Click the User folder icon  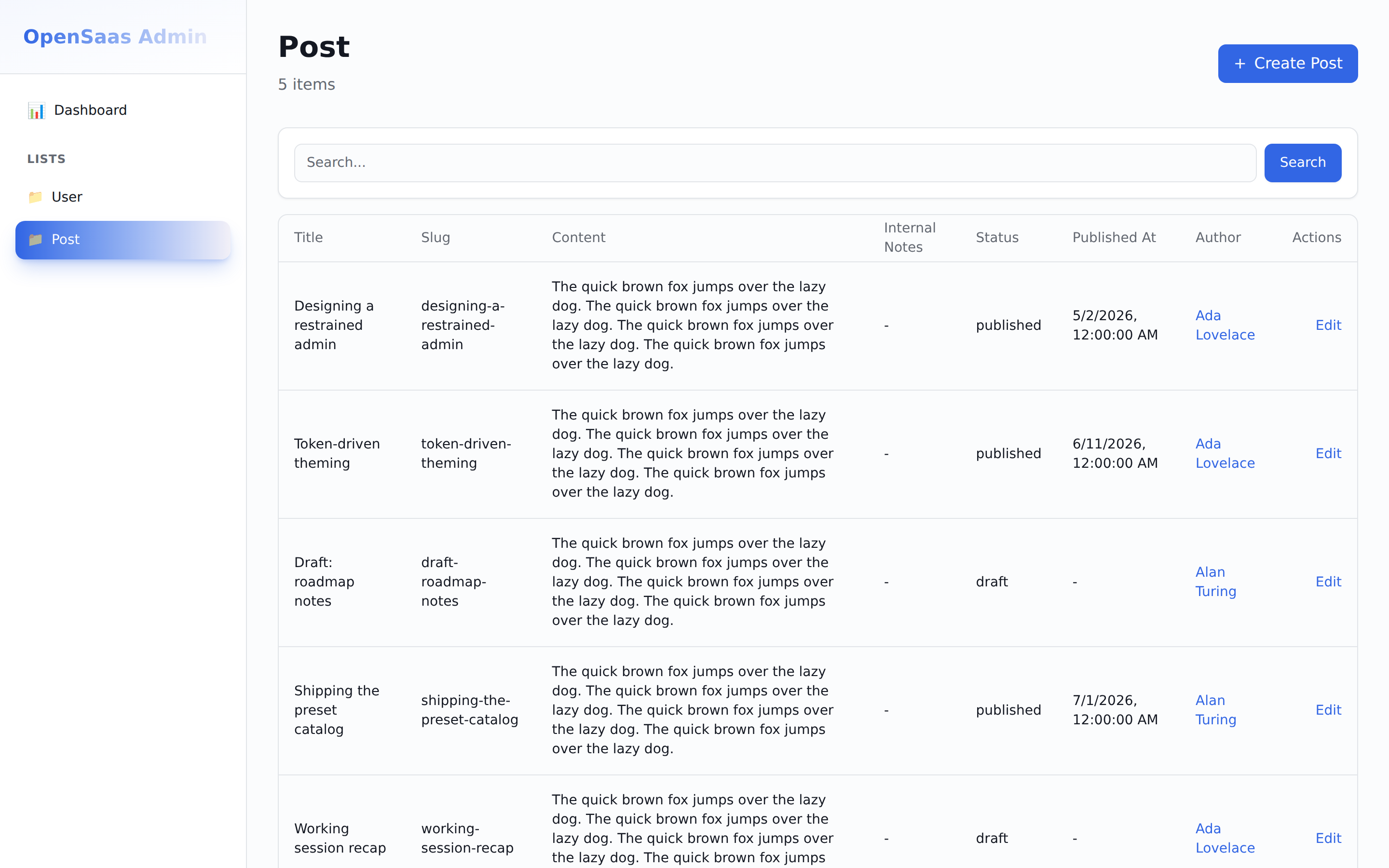click(x=35, y=197)
